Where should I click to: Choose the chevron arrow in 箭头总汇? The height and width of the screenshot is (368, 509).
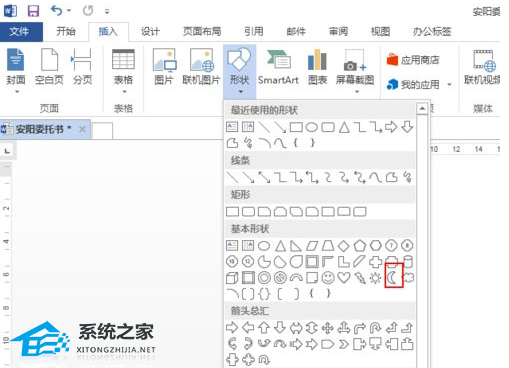click(x=344, y=344)
